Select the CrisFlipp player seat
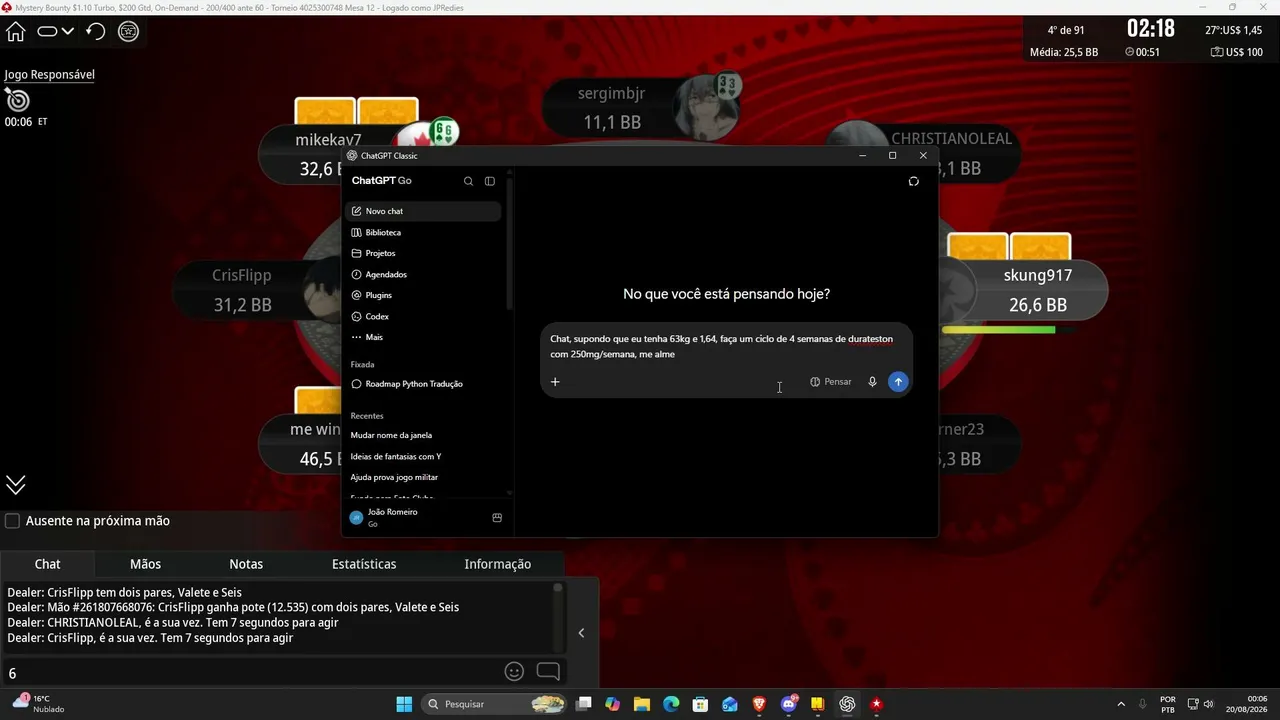The image size is (1280, 720). 243,290
